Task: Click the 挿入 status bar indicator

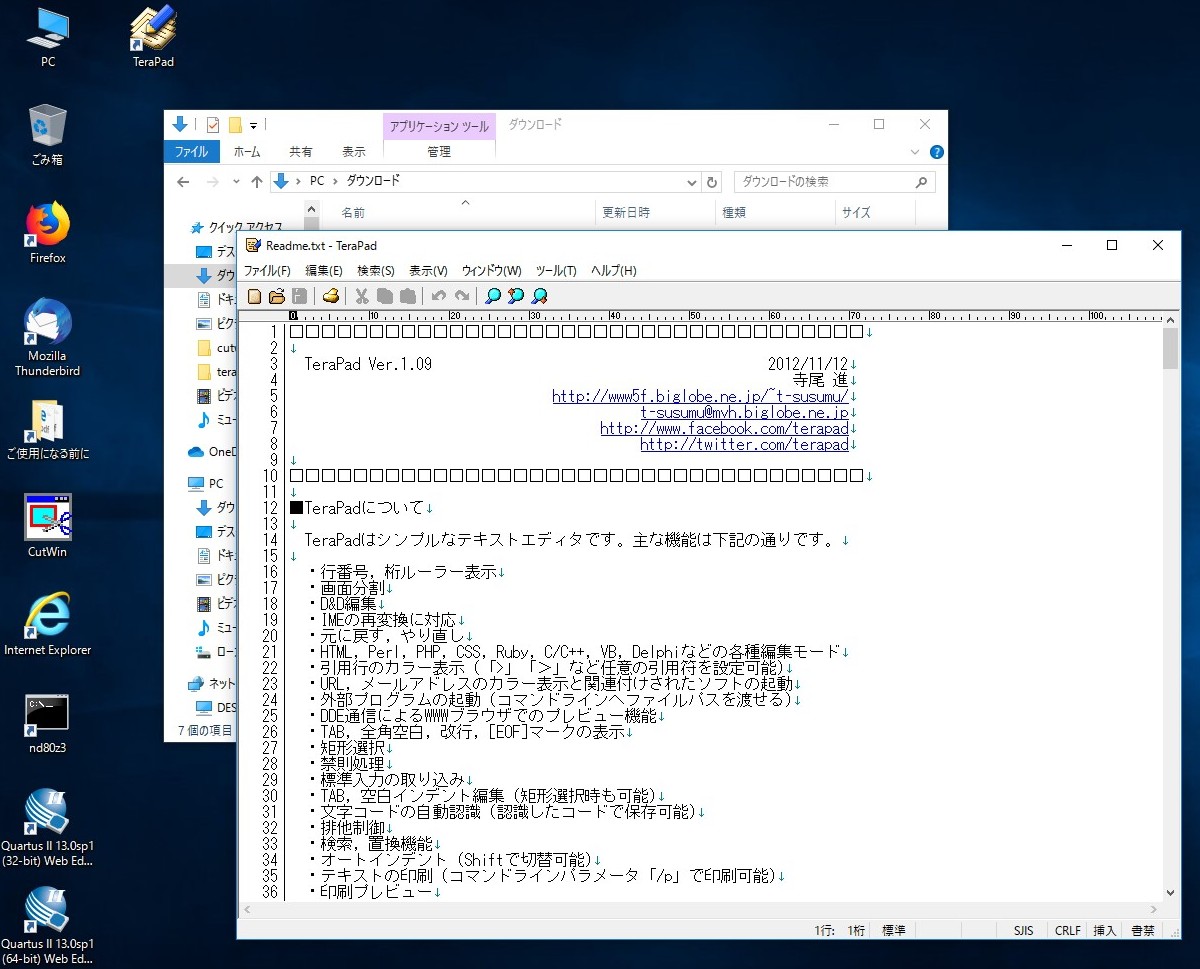Action: (x=1105, y=931)
